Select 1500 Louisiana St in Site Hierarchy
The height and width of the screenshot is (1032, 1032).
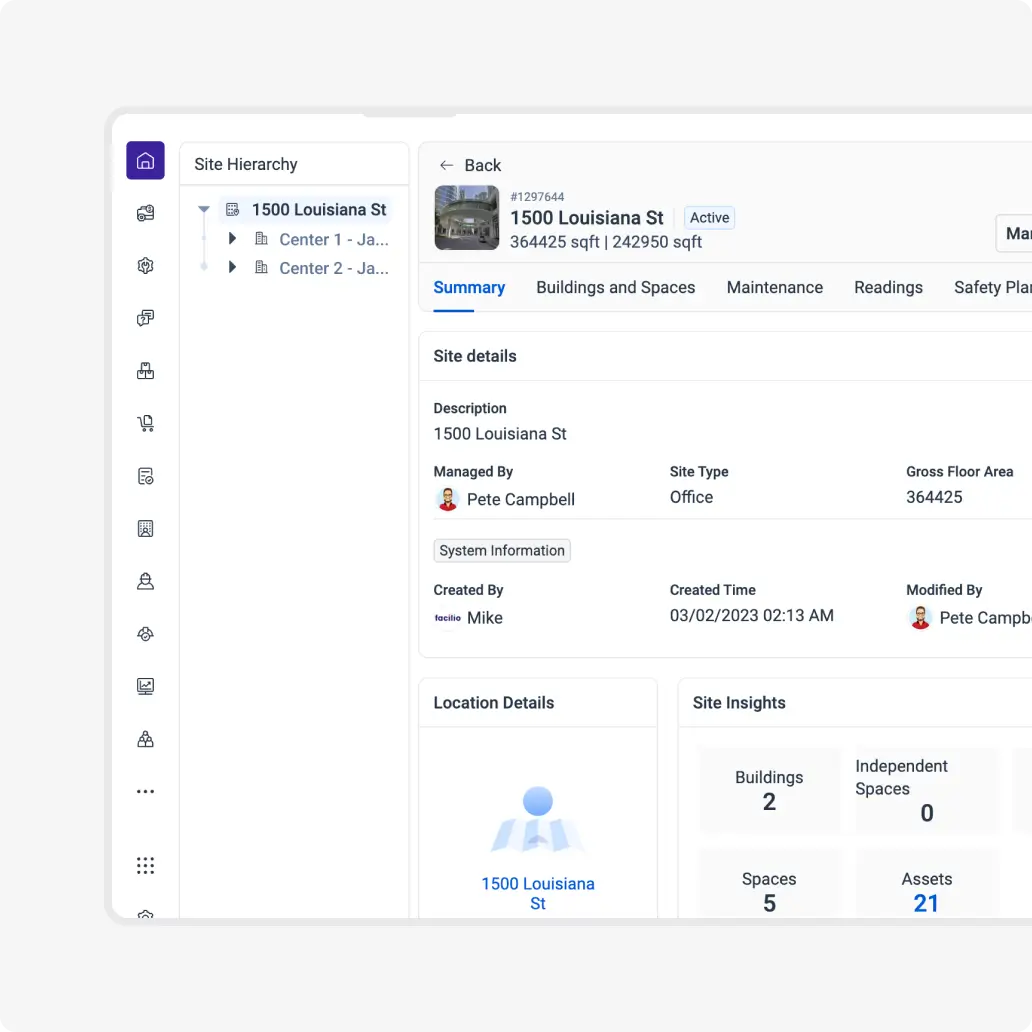318,210
